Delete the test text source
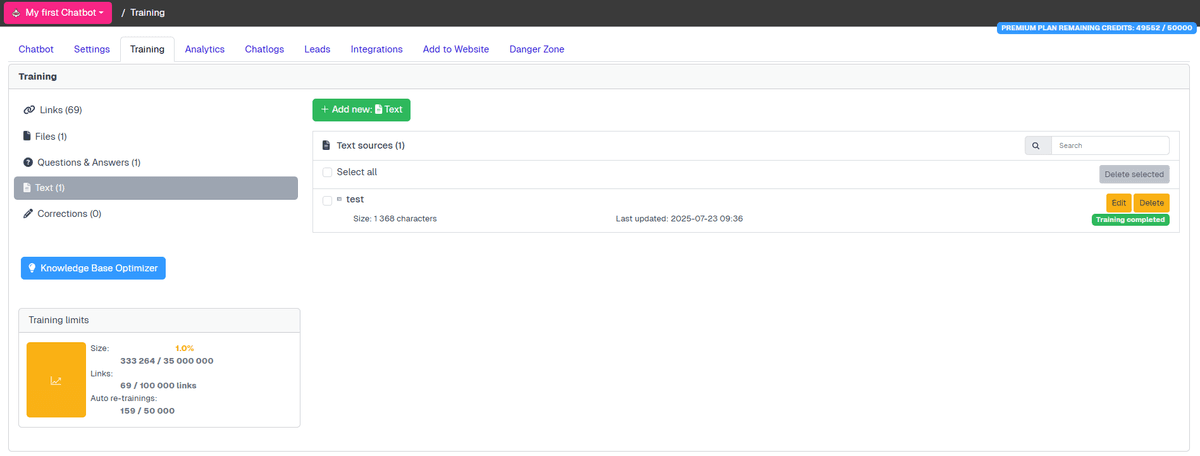Screen dimensions: 1200x456 coord(1151,203)
